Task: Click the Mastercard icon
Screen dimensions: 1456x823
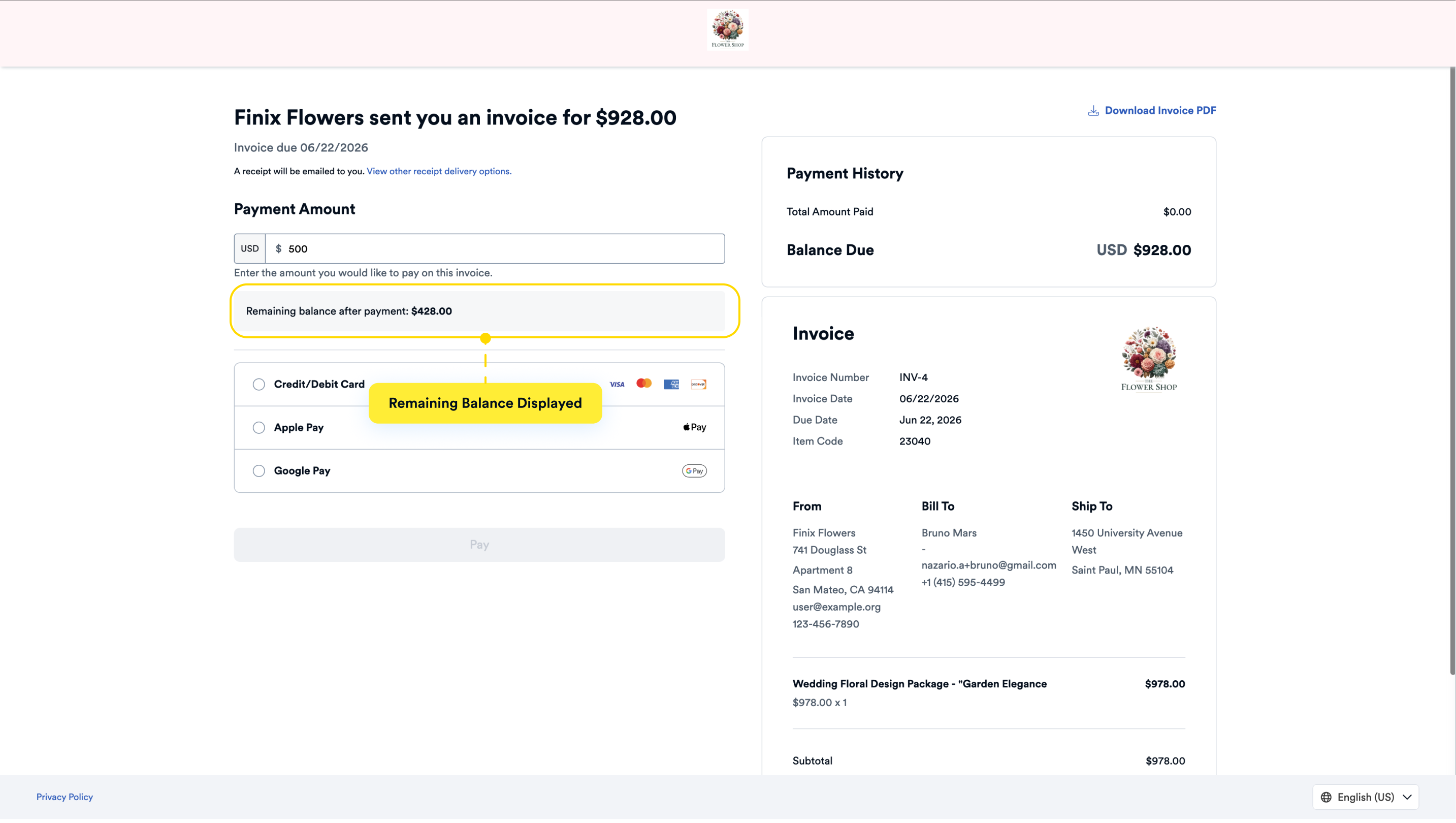Action: pyautogui.click(x=644, y=384)
